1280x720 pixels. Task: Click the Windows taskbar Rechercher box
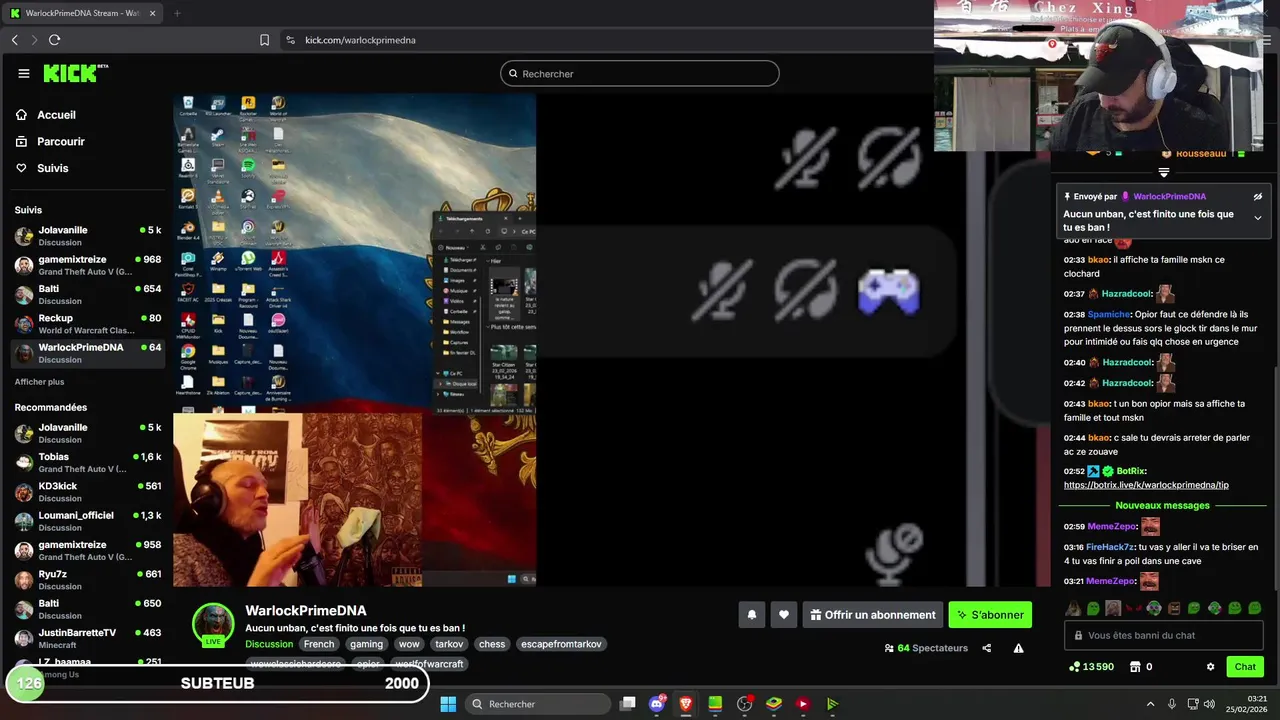point(538,704)
